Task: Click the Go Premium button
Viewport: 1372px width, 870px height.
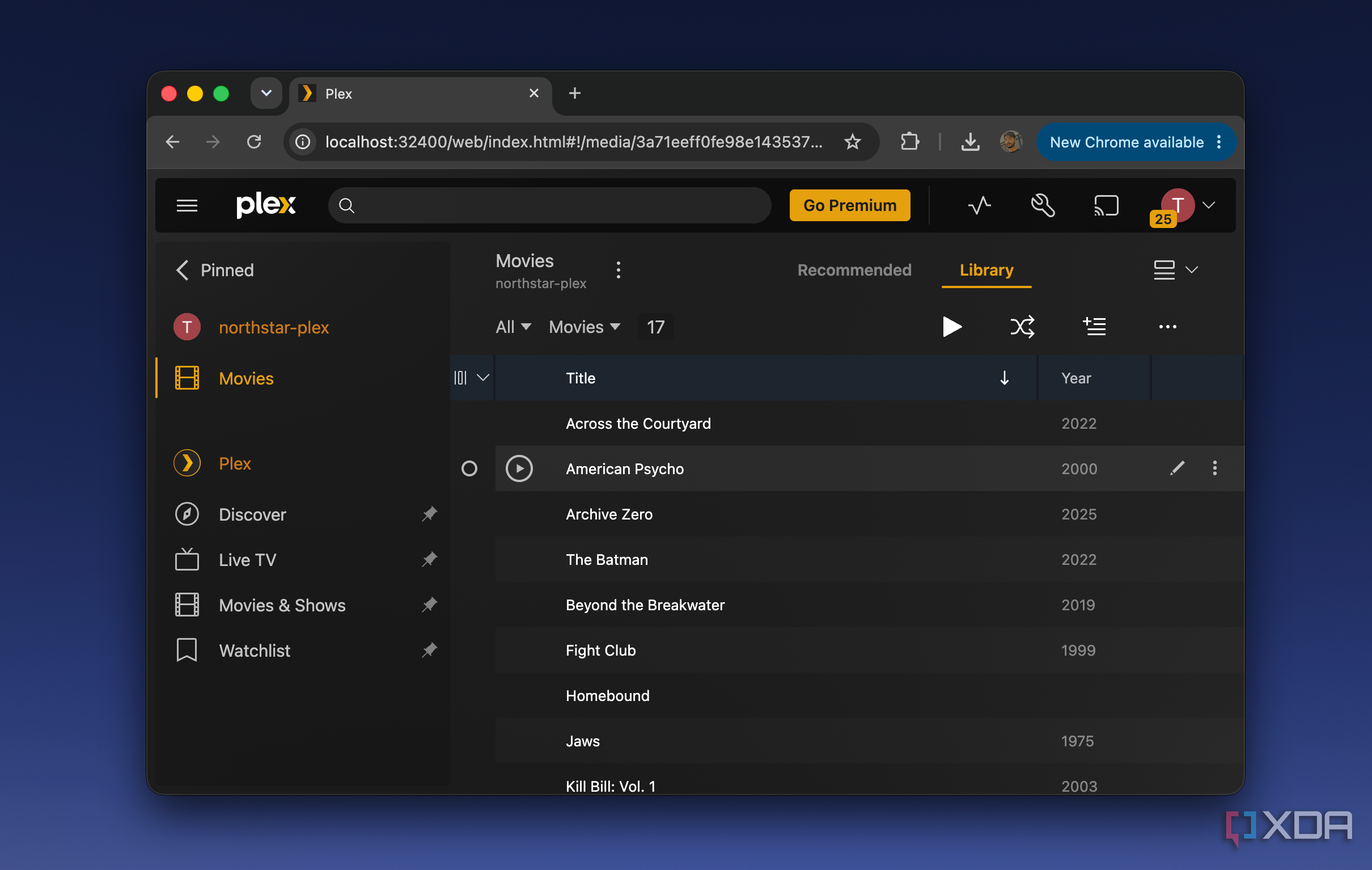Action: tap(849, 205)
